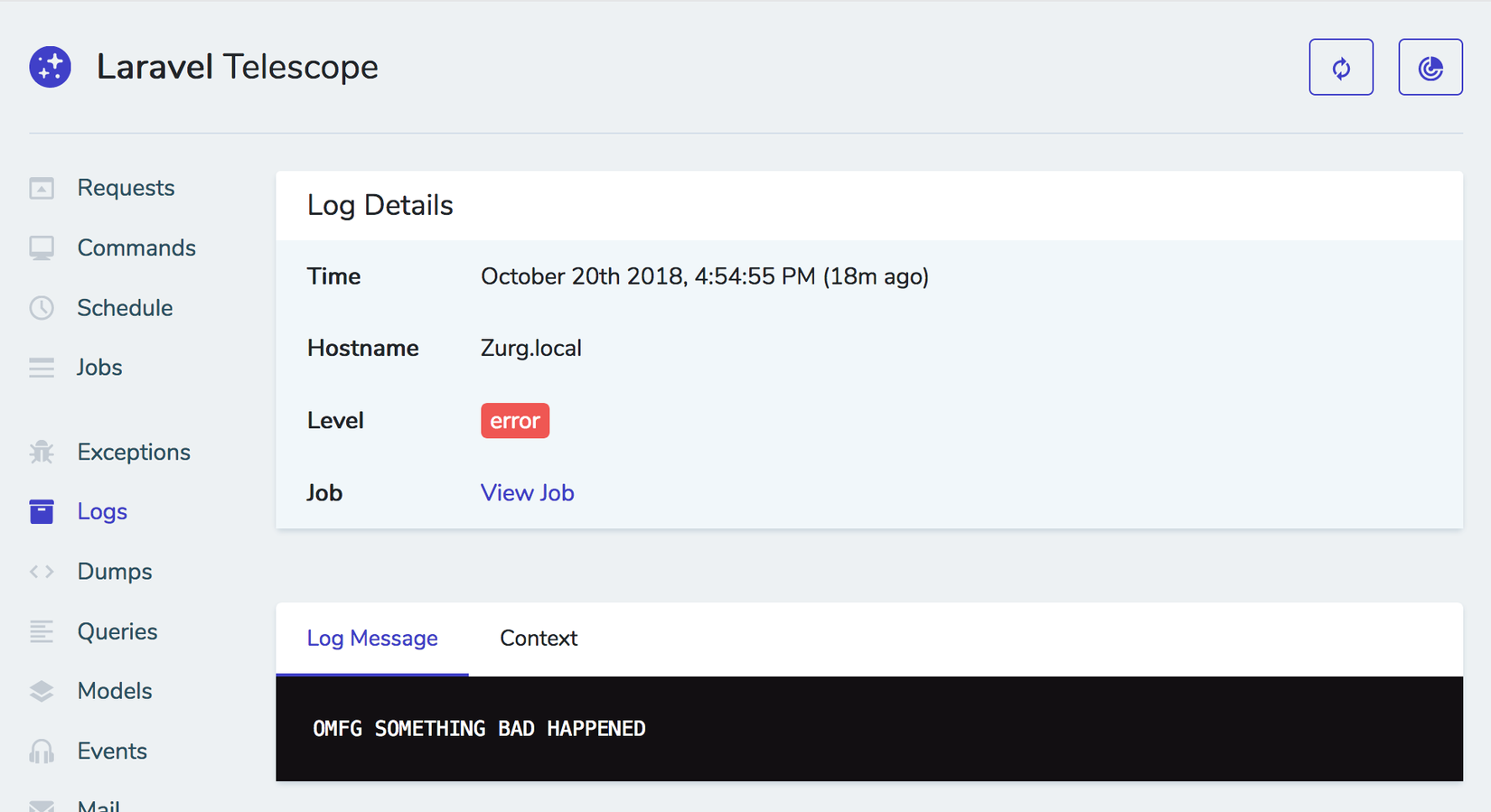Open the Requests menu entry

coord(126,188)
